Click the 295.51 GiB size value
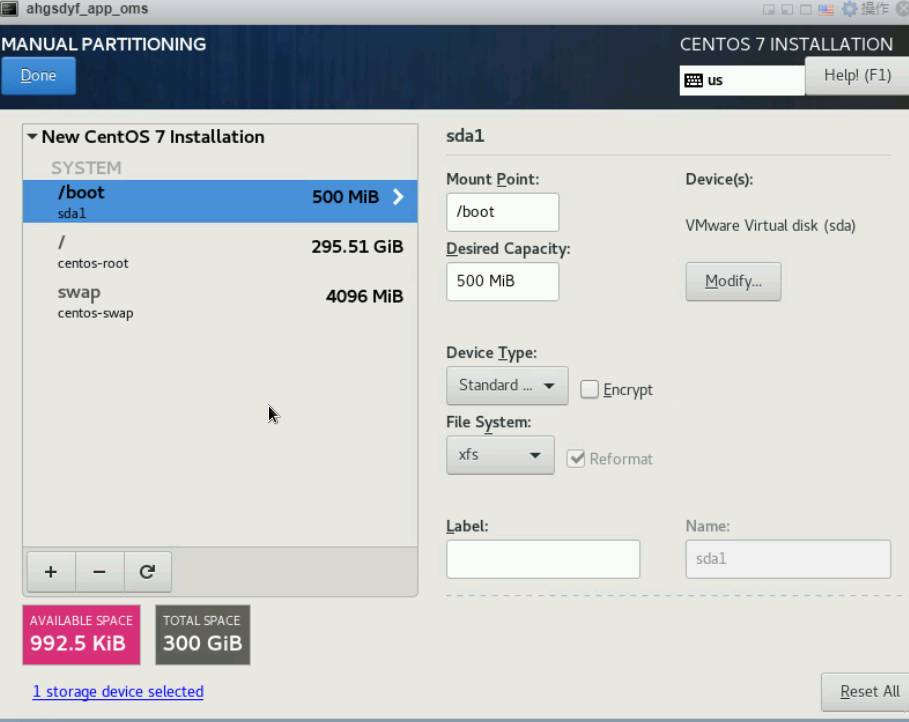The image size is (909, 722). [357, 246]
